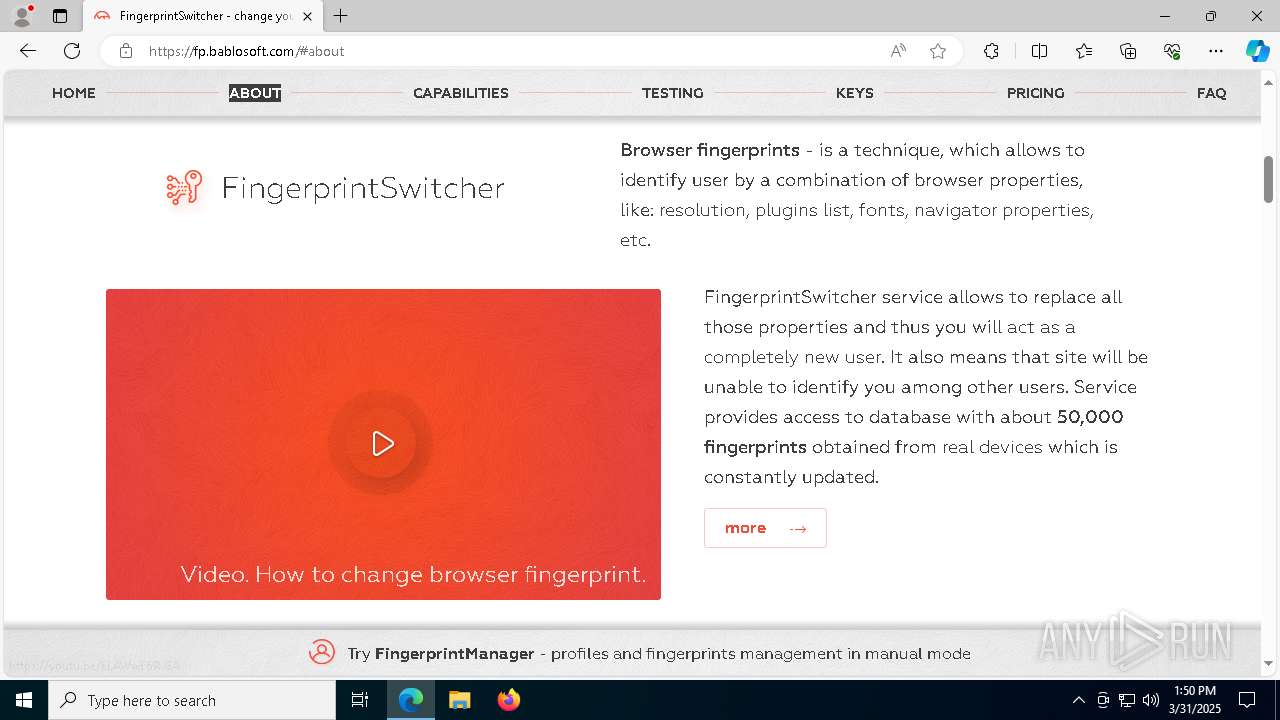Screen dimensions: 1280x720
Task: Go to the HOME section
Action: 74,93
